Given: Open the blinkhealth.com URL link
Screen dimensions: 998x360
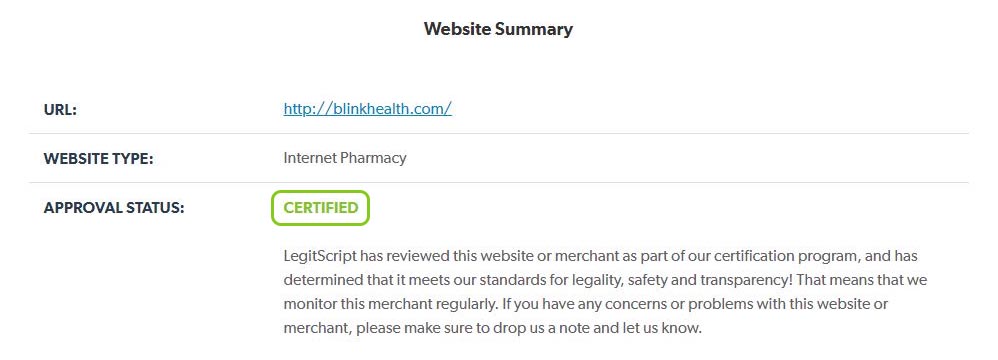Looking at the screenshot, I should (367, 109).
